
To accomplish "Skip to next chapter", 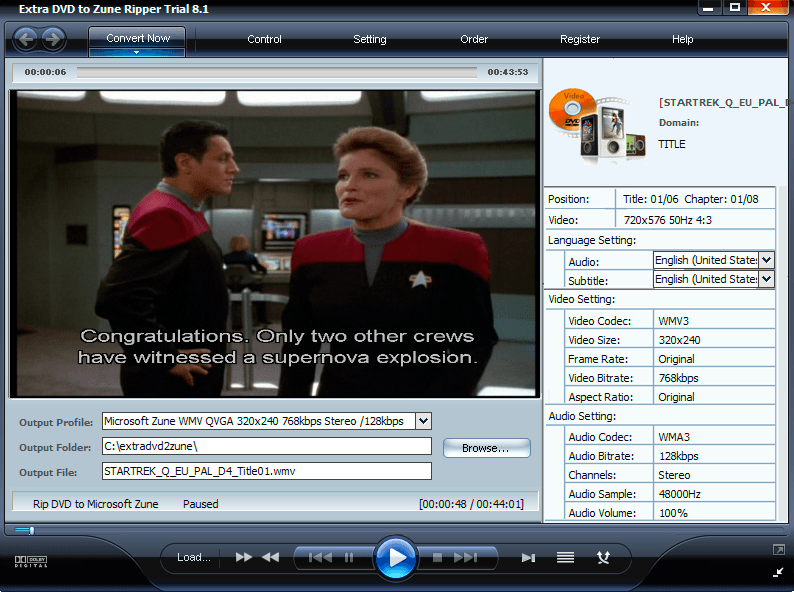I will [465, 558].
